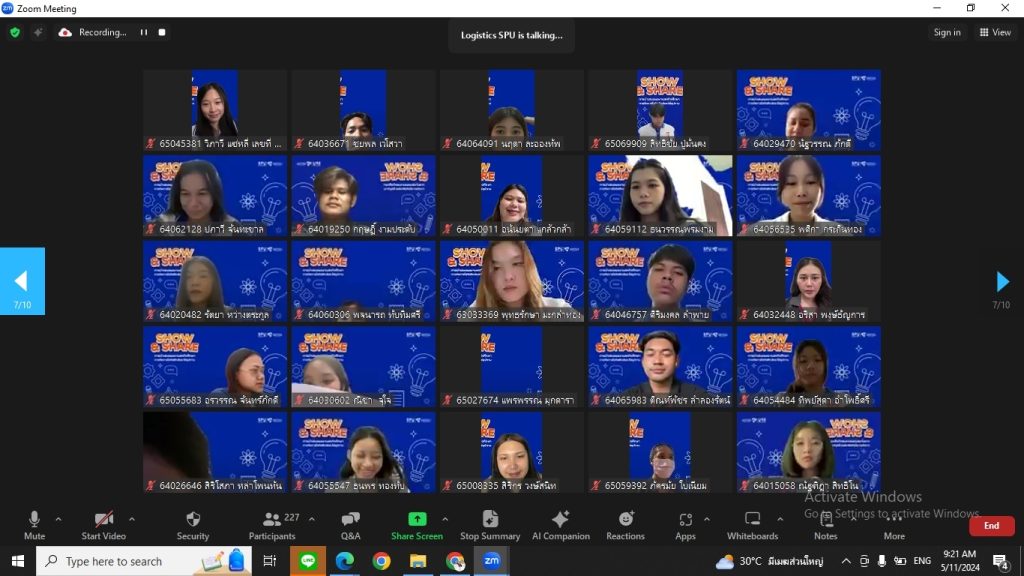The image size is (1024, 576).
Task: Open Microsoft Edge from the taskbar
Action: (345, 561)
